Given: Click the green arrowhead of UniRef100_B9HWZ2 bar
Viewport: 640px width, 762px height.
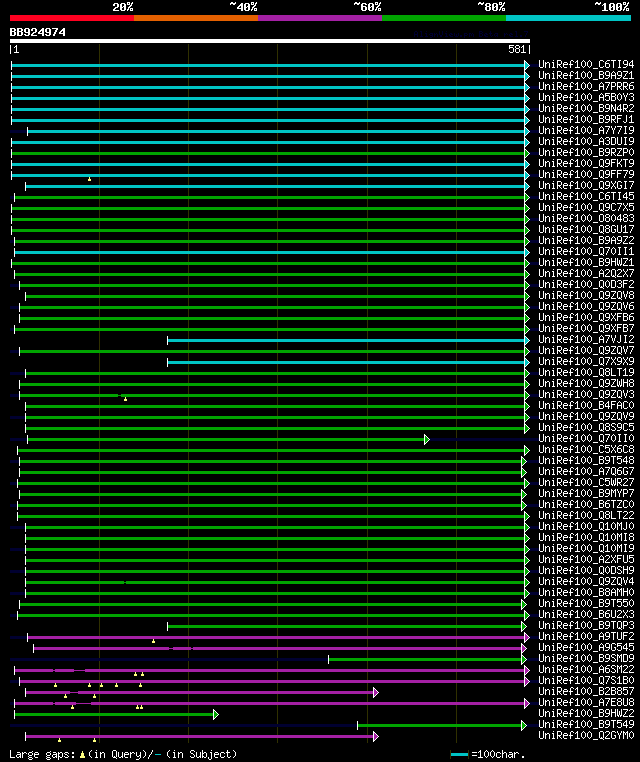Looking at the screenshot, I should point(216,714).
